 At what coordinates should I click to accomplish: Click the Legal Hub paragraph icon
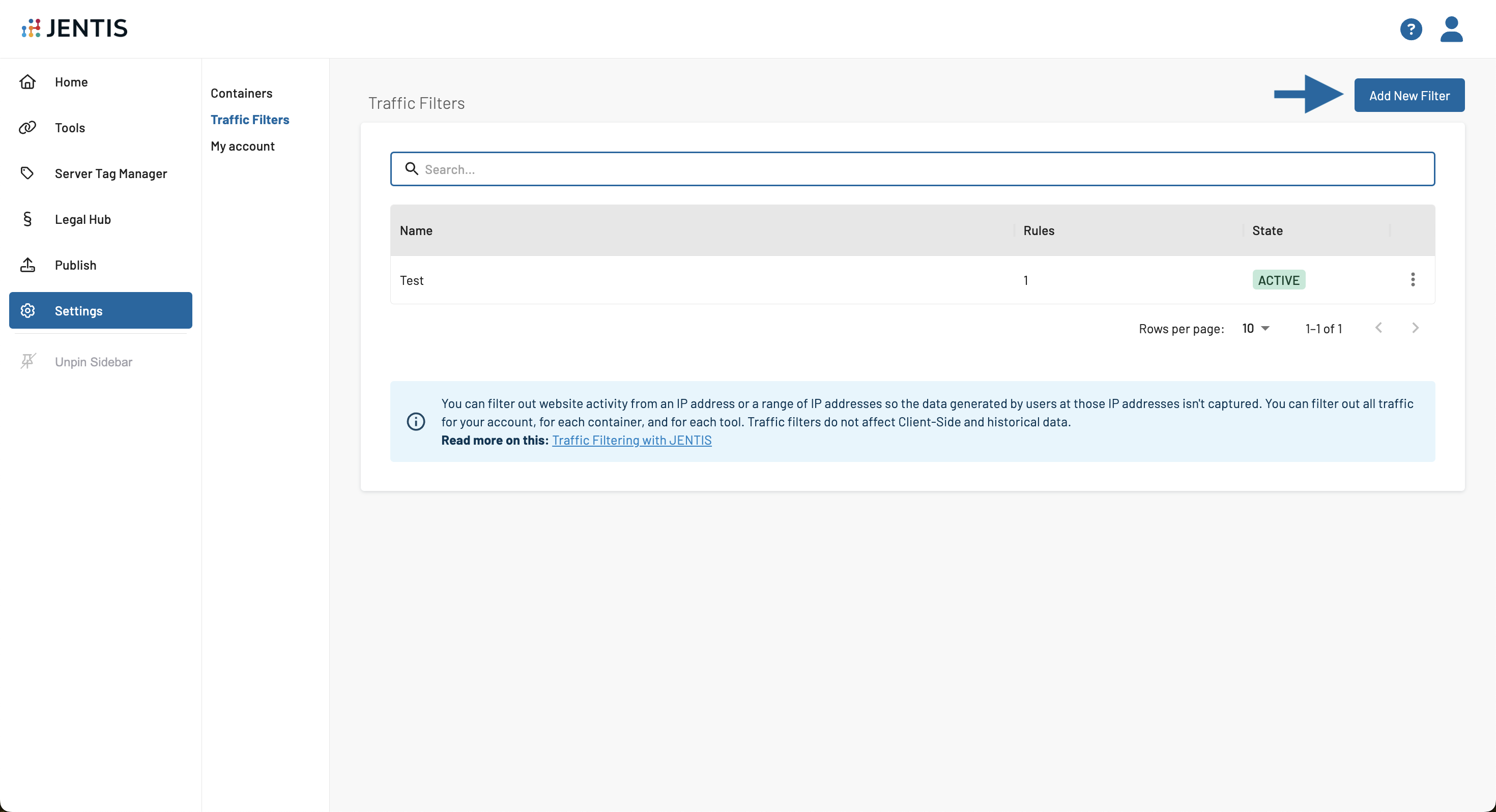(27, 219)
